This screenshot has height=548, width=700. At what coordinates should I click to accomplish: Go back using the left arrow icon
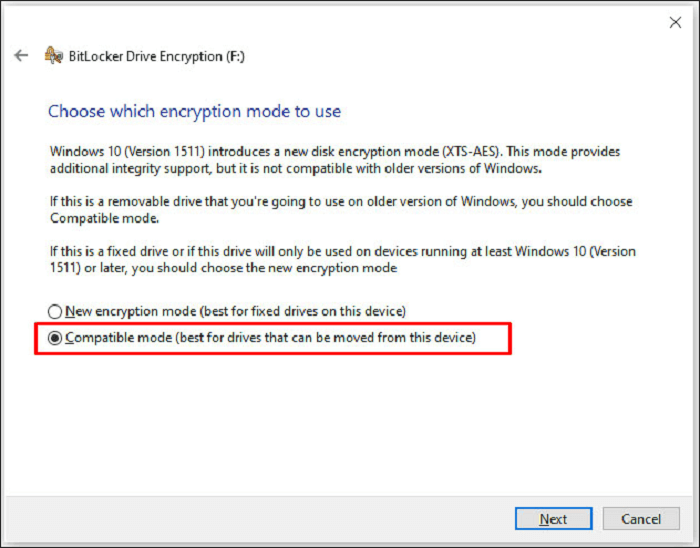[21, 56]
